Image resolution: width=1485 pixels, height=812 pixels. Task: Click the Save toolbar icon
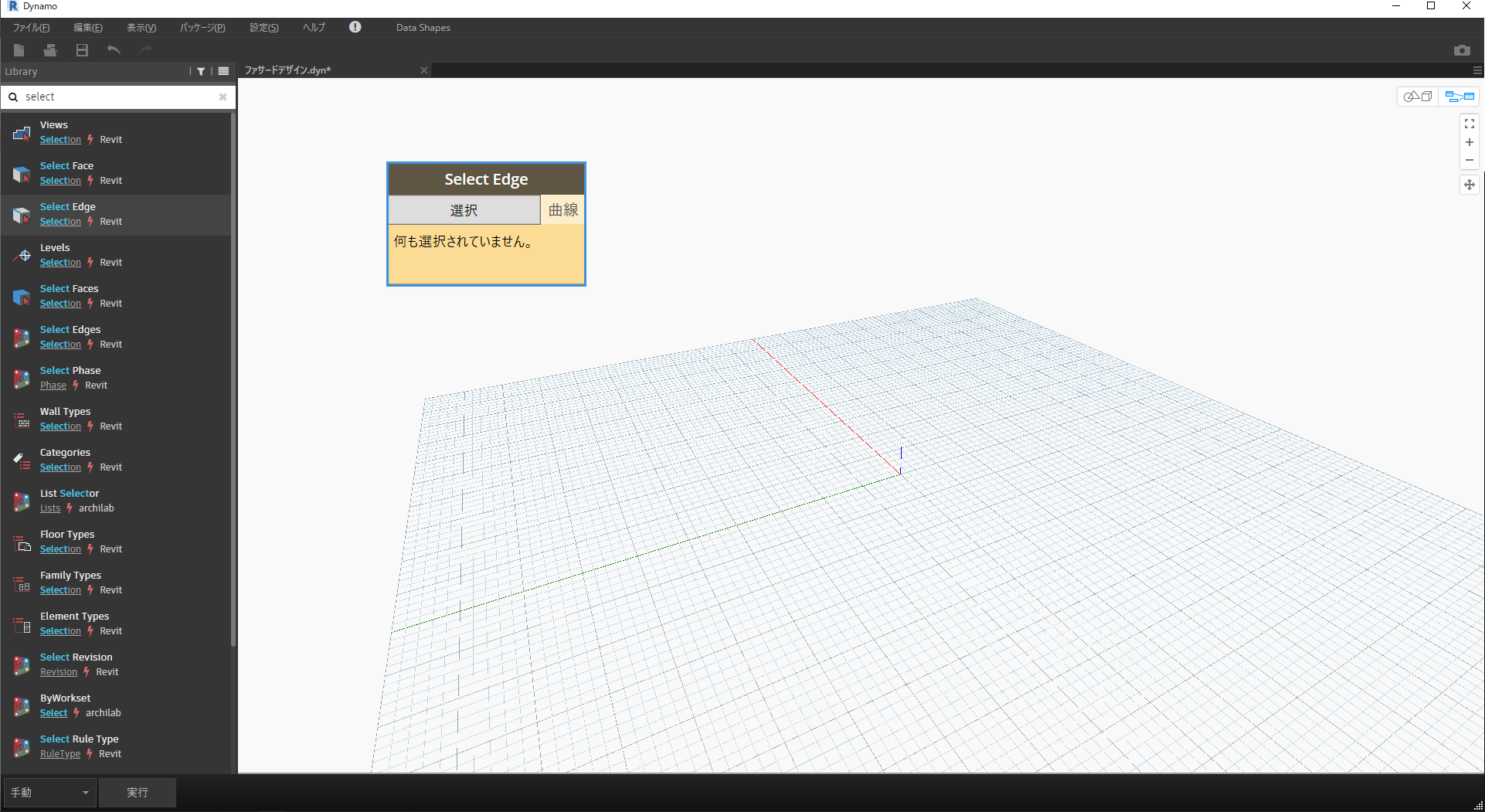pyautogui.click(x=82, y=50)
